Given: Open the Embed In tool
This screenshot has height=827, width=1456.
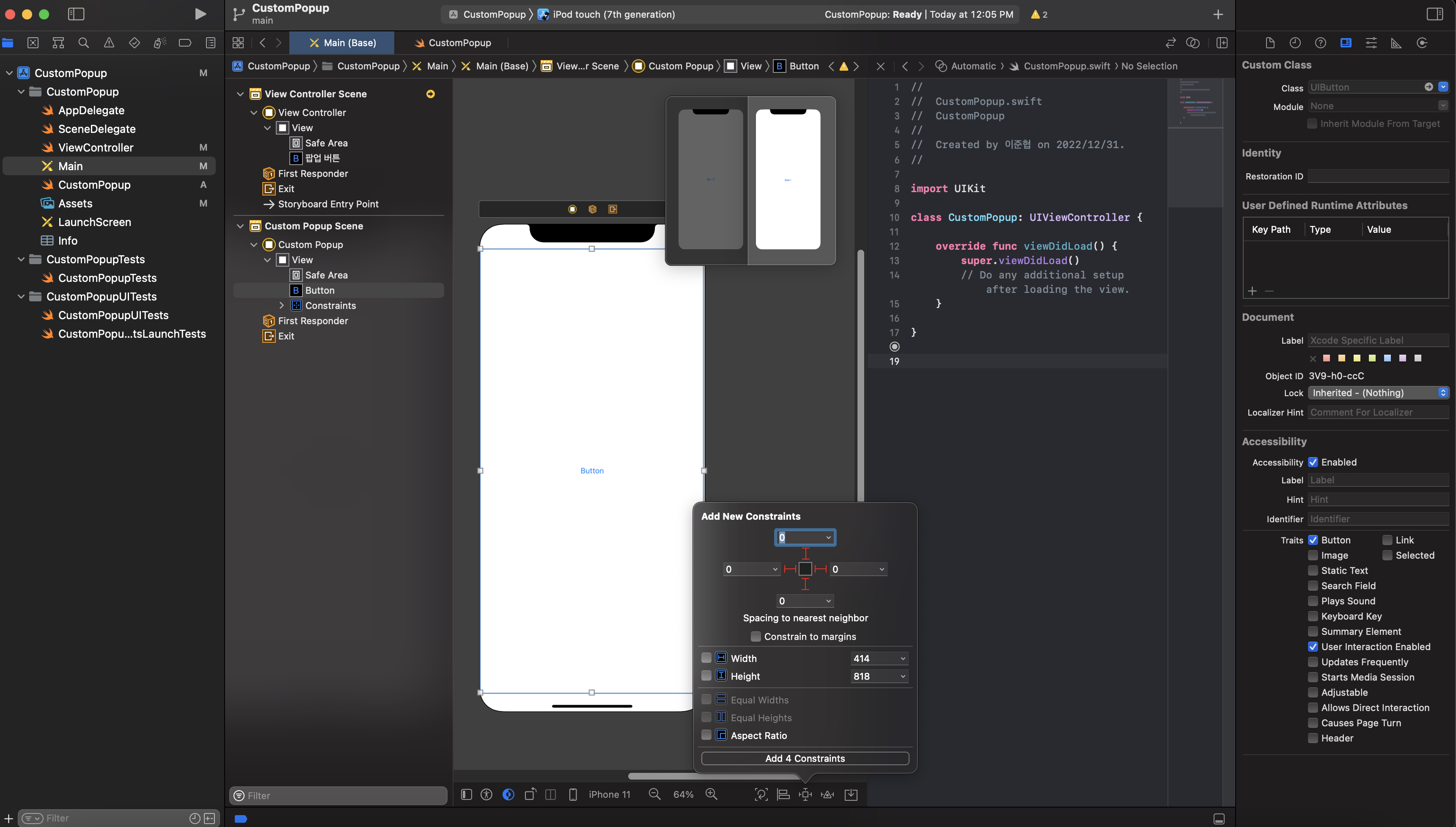Looking at the screenshot, I should (x=851, y=795).
